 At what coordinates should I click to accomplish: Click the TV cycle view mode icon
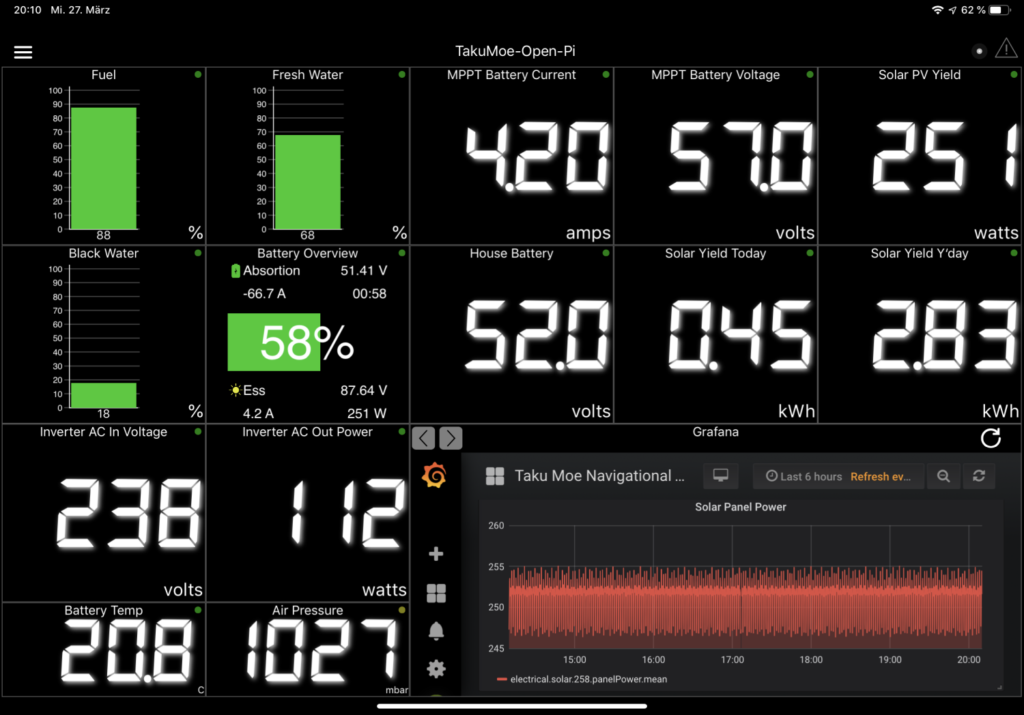tap(720, 476)
